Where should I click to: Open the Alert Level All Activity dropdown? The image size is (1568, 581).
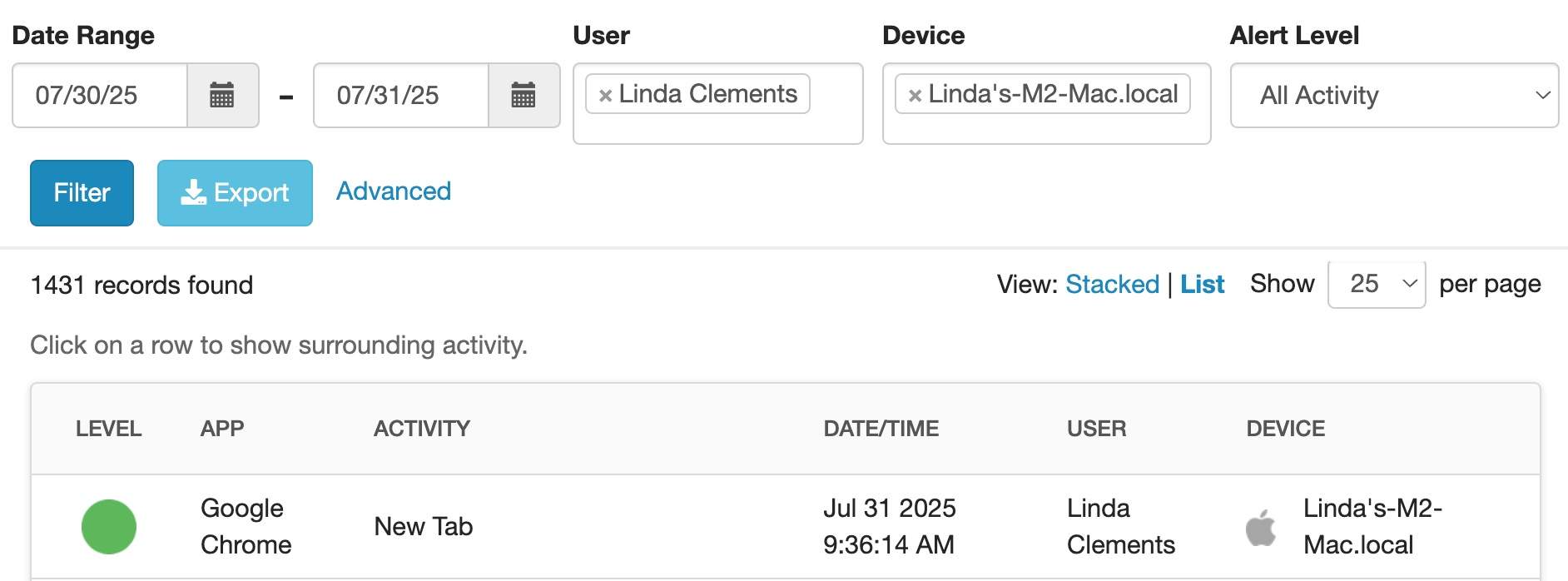pyautogui.click(x=1394, y=95)
